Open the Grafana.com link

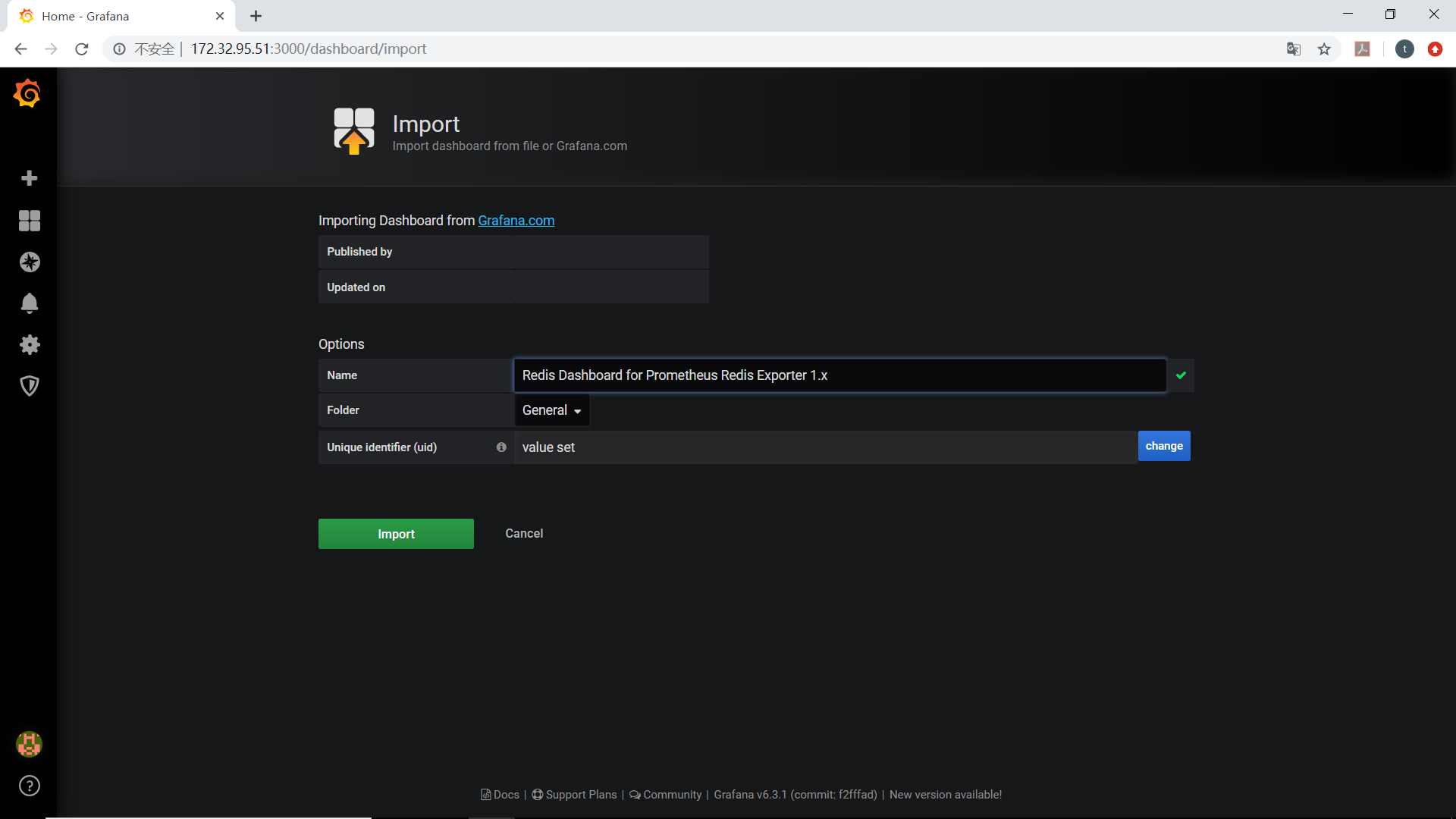[516, 221]
